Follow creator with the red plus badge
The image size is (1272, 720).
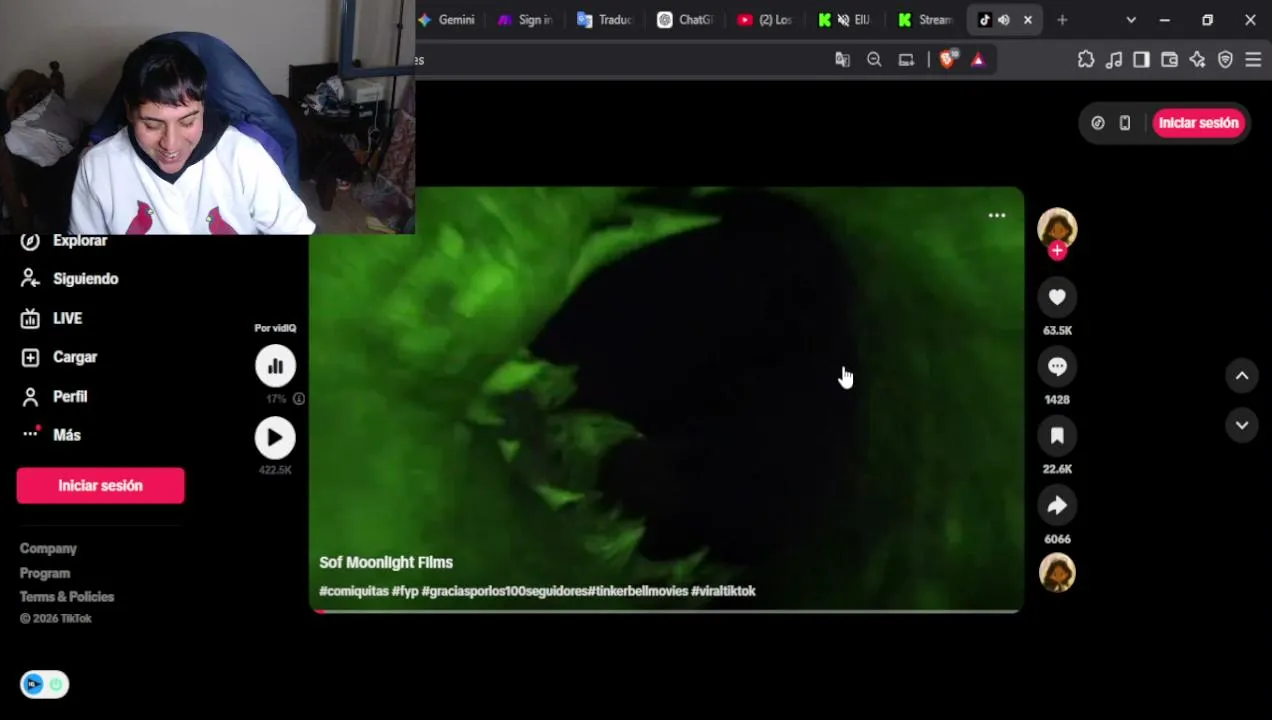tap(1057, 251)
